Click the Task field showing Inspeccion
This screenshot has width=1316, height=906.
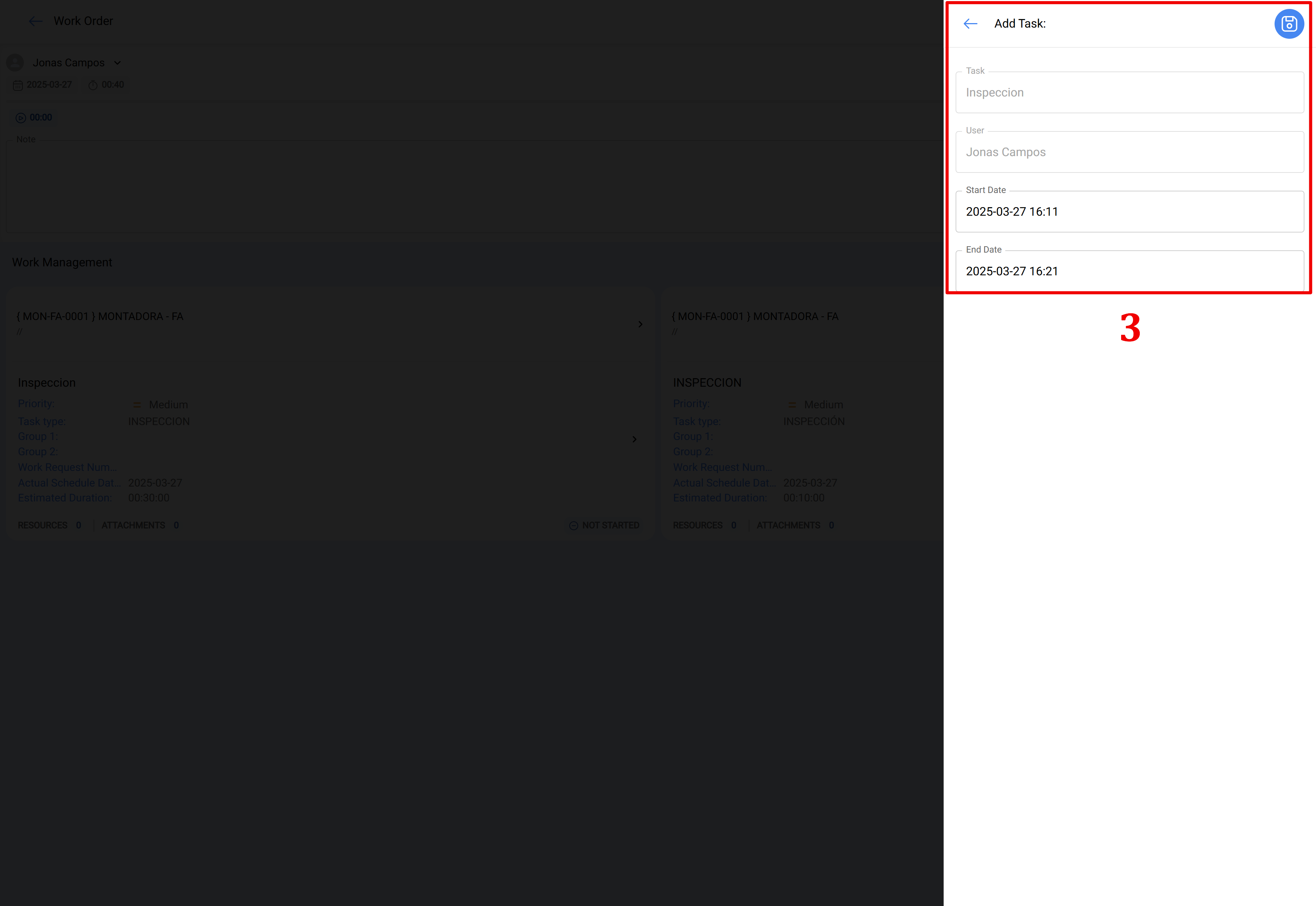[x=1129, y=92]
